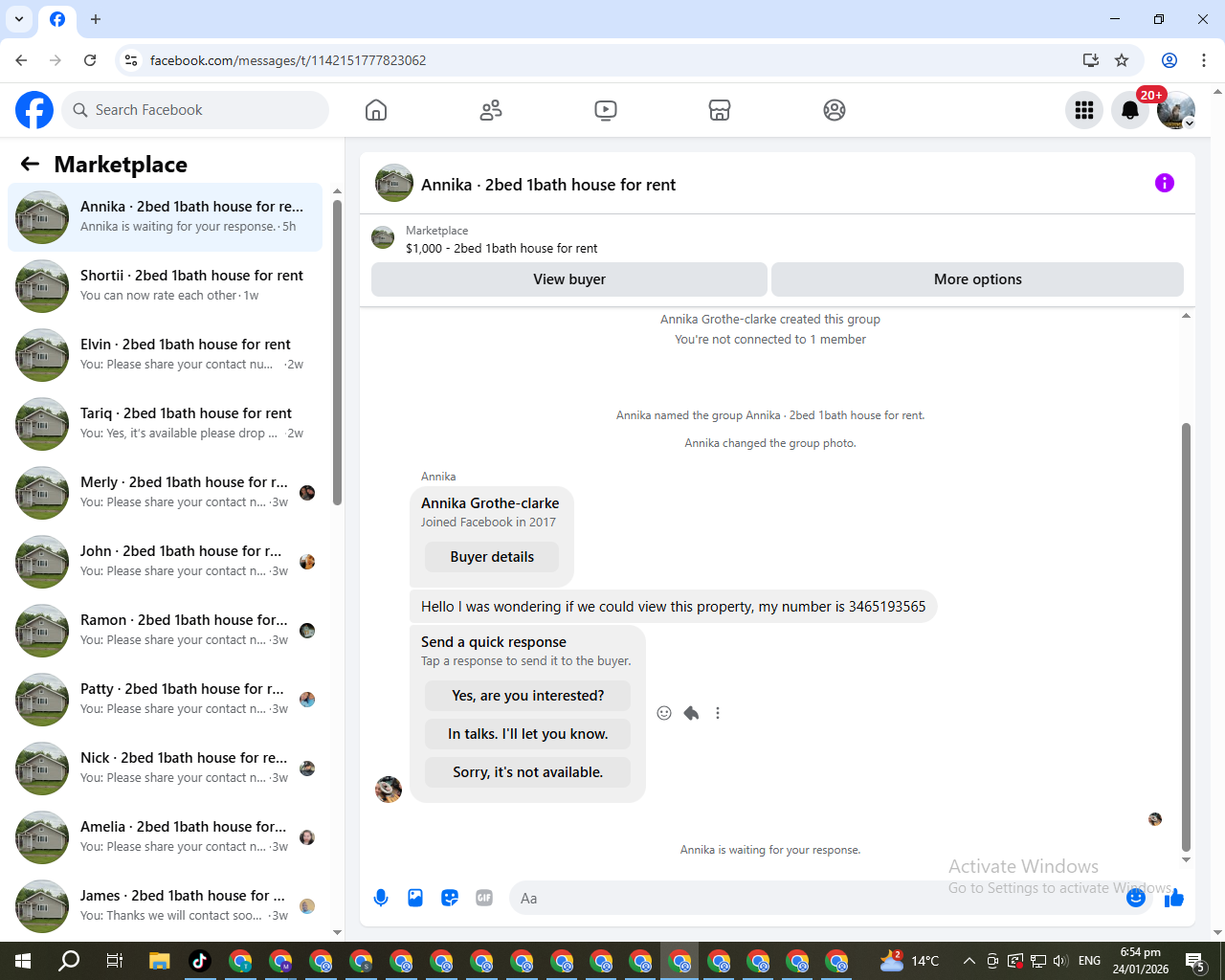Open Merly conversation
This screenshot has height=980, width=1225.
166,493
